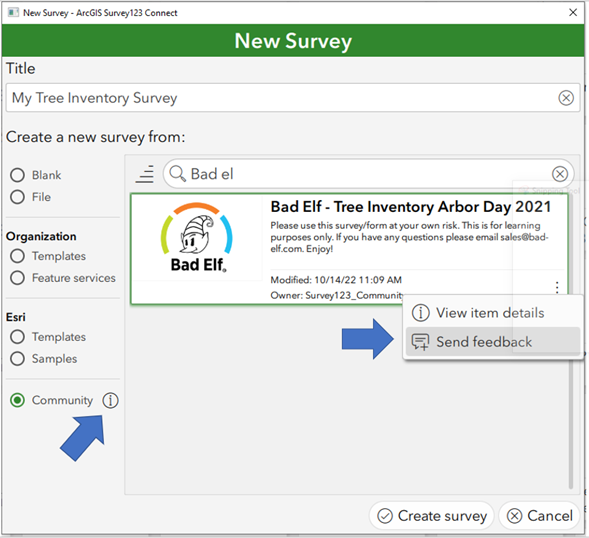Click the Cancel button
This screenshot has height=538, width=589.
(539, 516)
